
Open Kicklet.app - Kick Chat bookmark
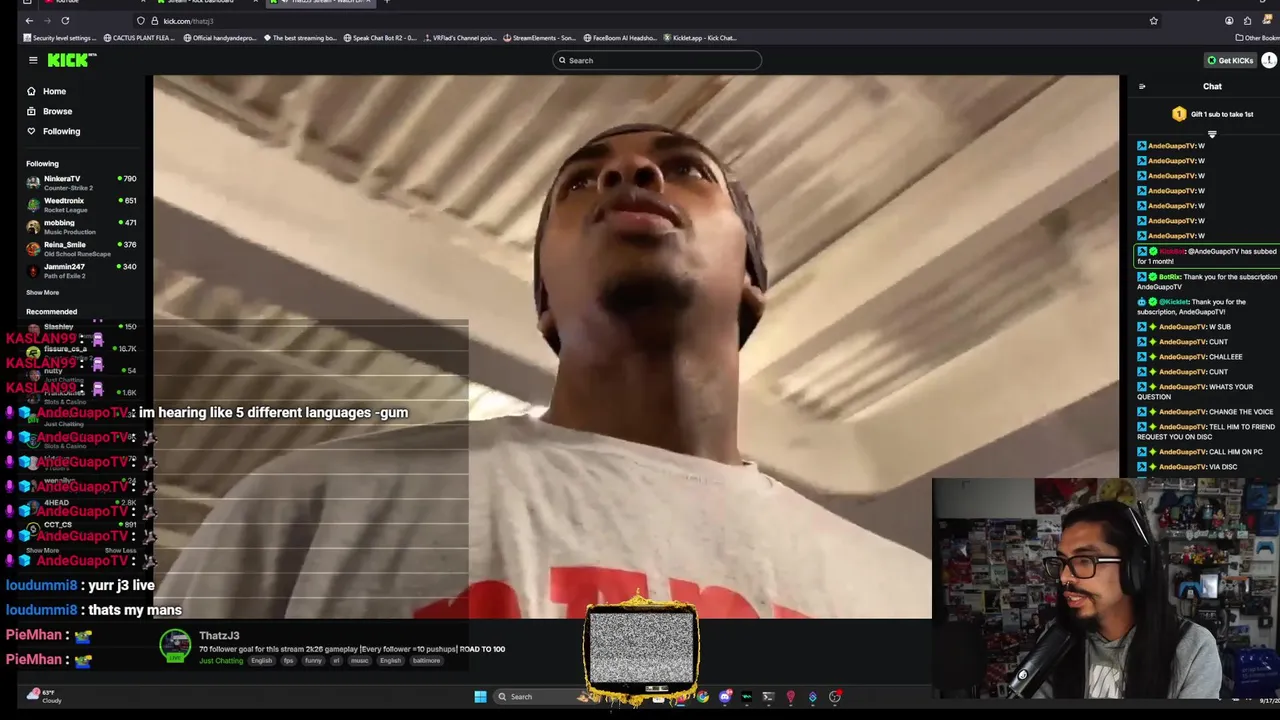(x=700, y=38)
